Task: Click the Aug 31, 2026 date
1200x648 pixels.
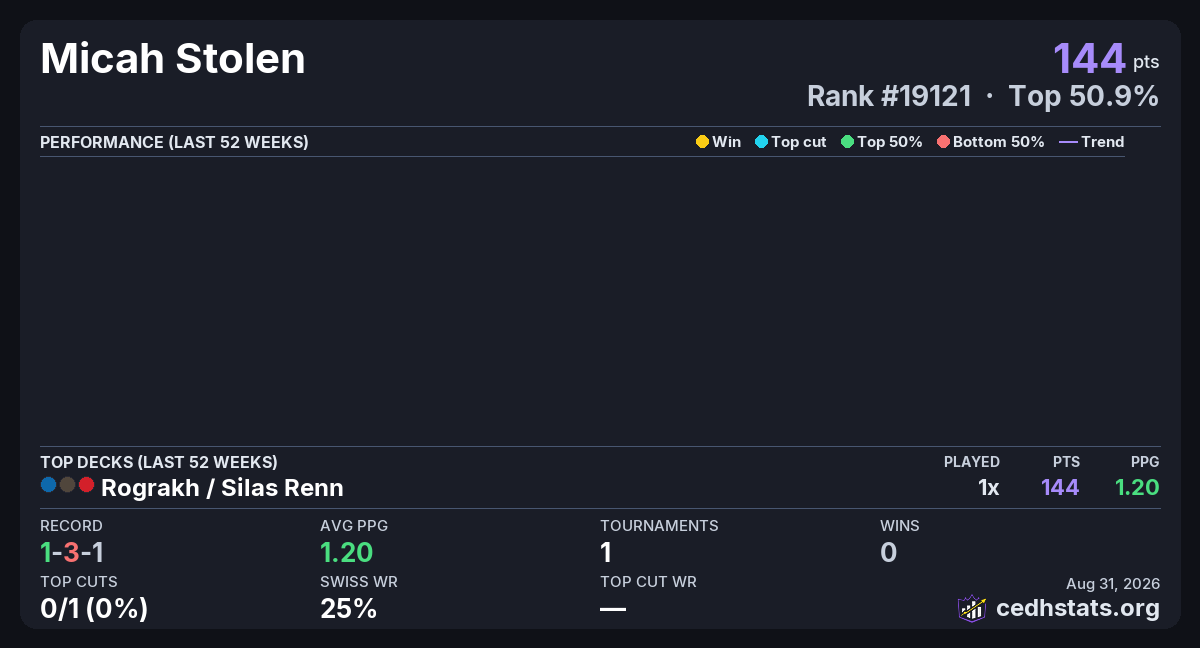Action: [1113, 584]
